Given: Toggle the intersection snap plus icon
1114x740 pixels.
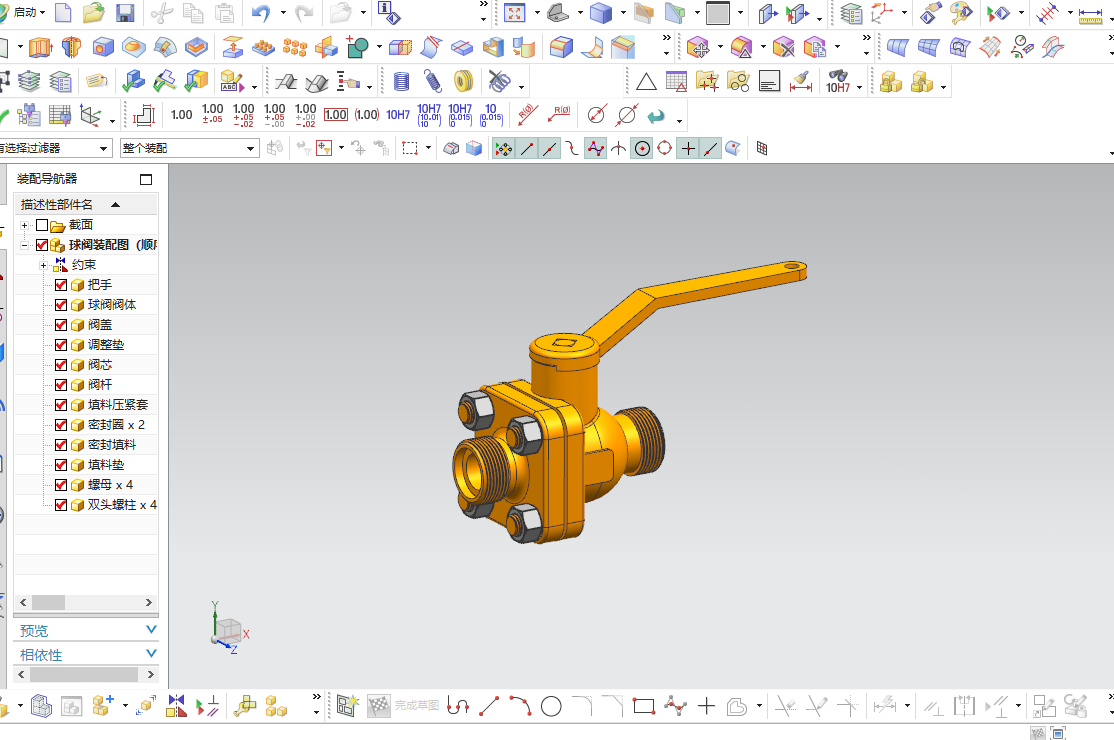Looking at the screenshot, I should 688,148.
